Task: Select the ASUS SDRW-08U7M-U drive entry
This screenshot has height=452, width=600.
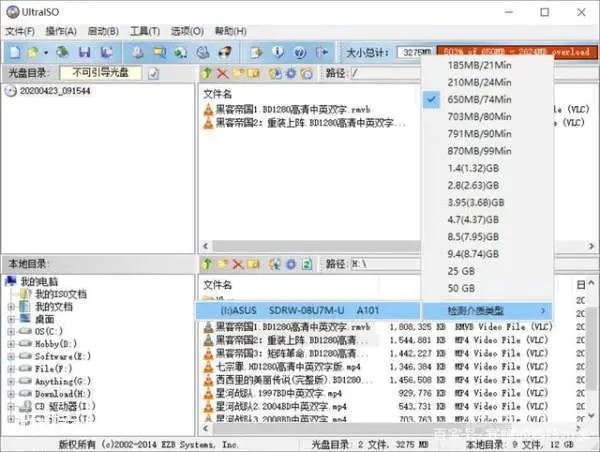Action: [x=308, y=310]
